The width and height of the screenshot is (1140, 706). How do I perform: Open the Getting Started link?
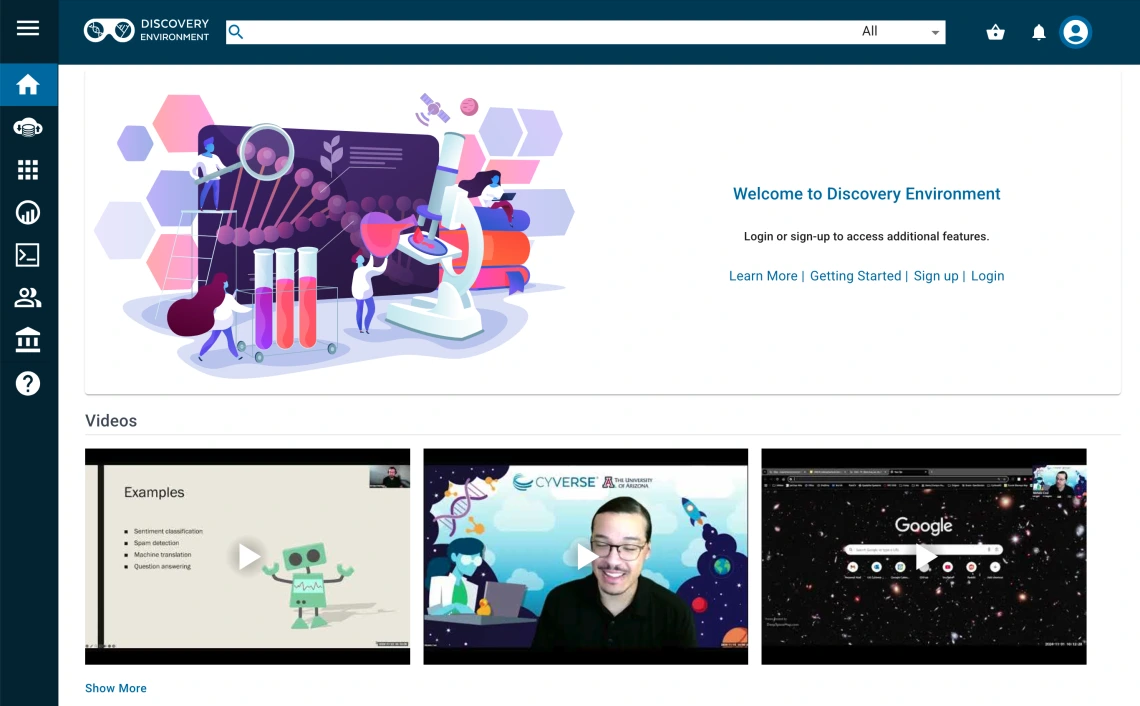click(x=856, y=276)
